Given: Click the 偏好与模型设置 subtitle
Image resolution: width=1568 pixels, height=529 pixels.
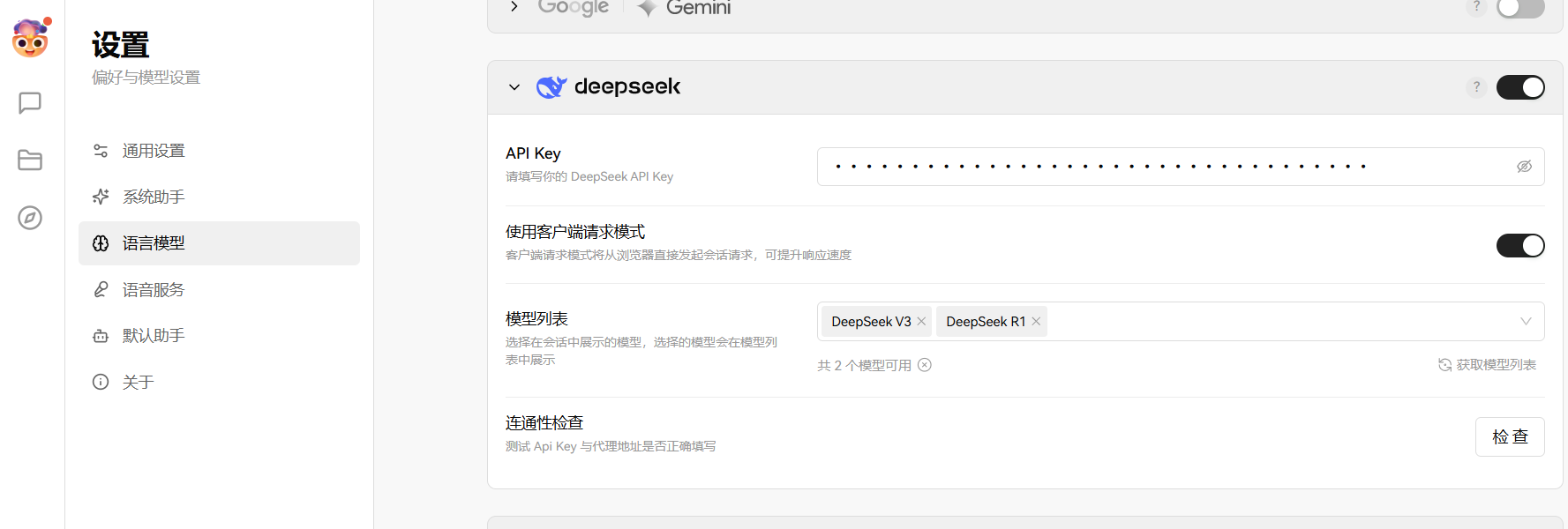Looking at the screenshot, I should click(x=146, y=78).
